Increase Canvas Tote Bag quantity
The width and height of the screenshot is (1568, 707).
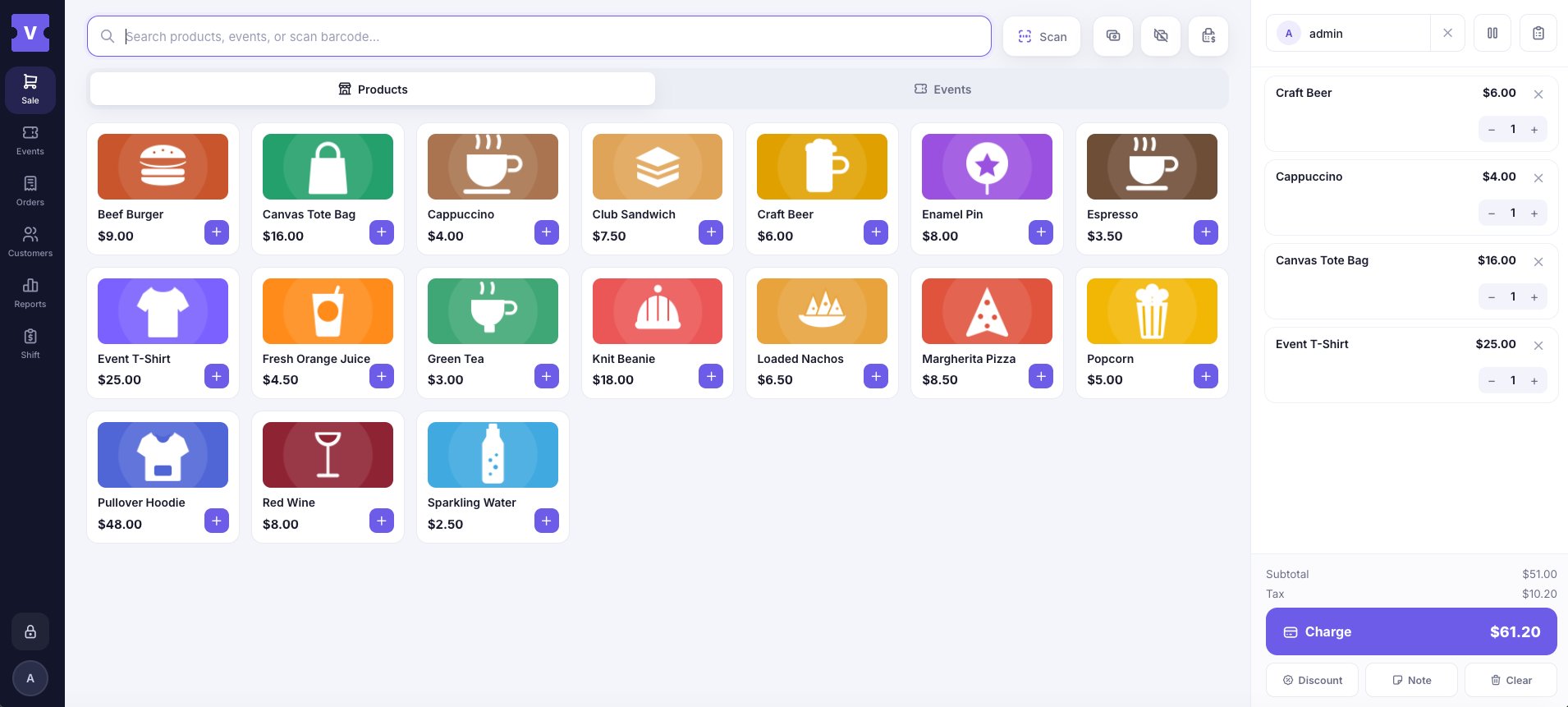pos(1534,297)
